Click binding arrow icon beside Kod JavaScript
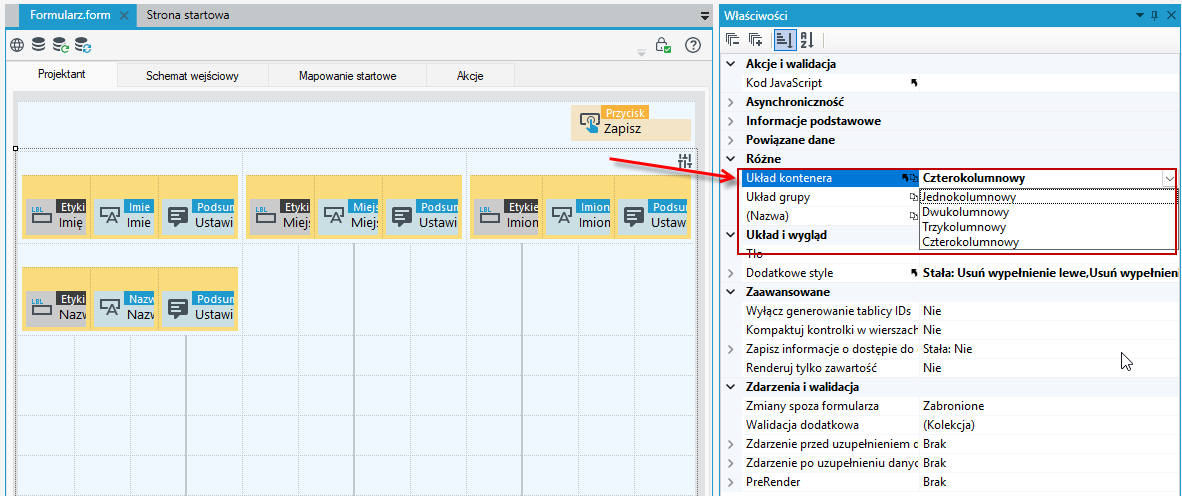This screenshot has width=1182, height=496. pos(914,83)
